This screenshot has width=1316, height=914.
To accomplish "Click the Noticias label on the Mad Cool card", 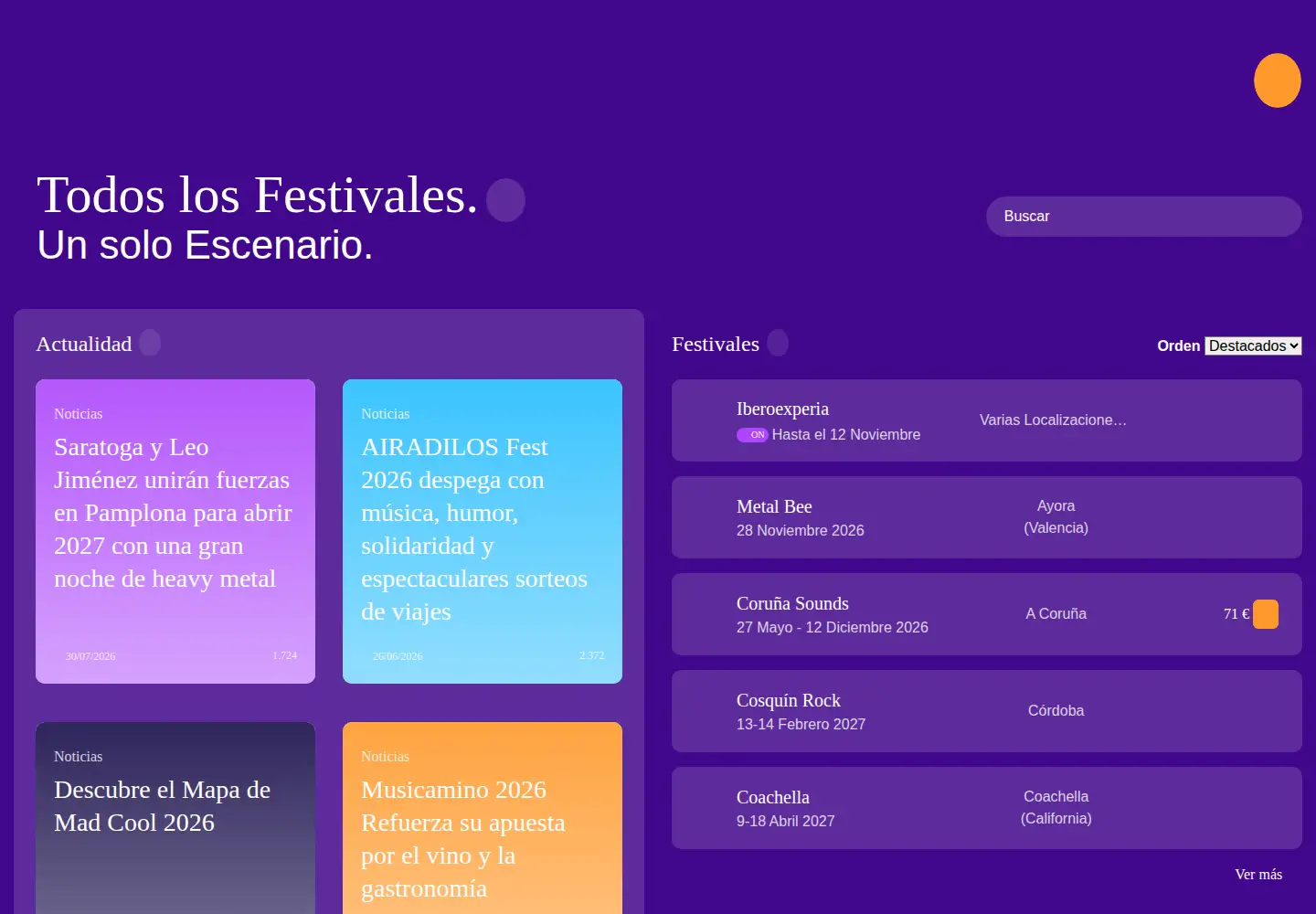I will click(x=79, y=757).
